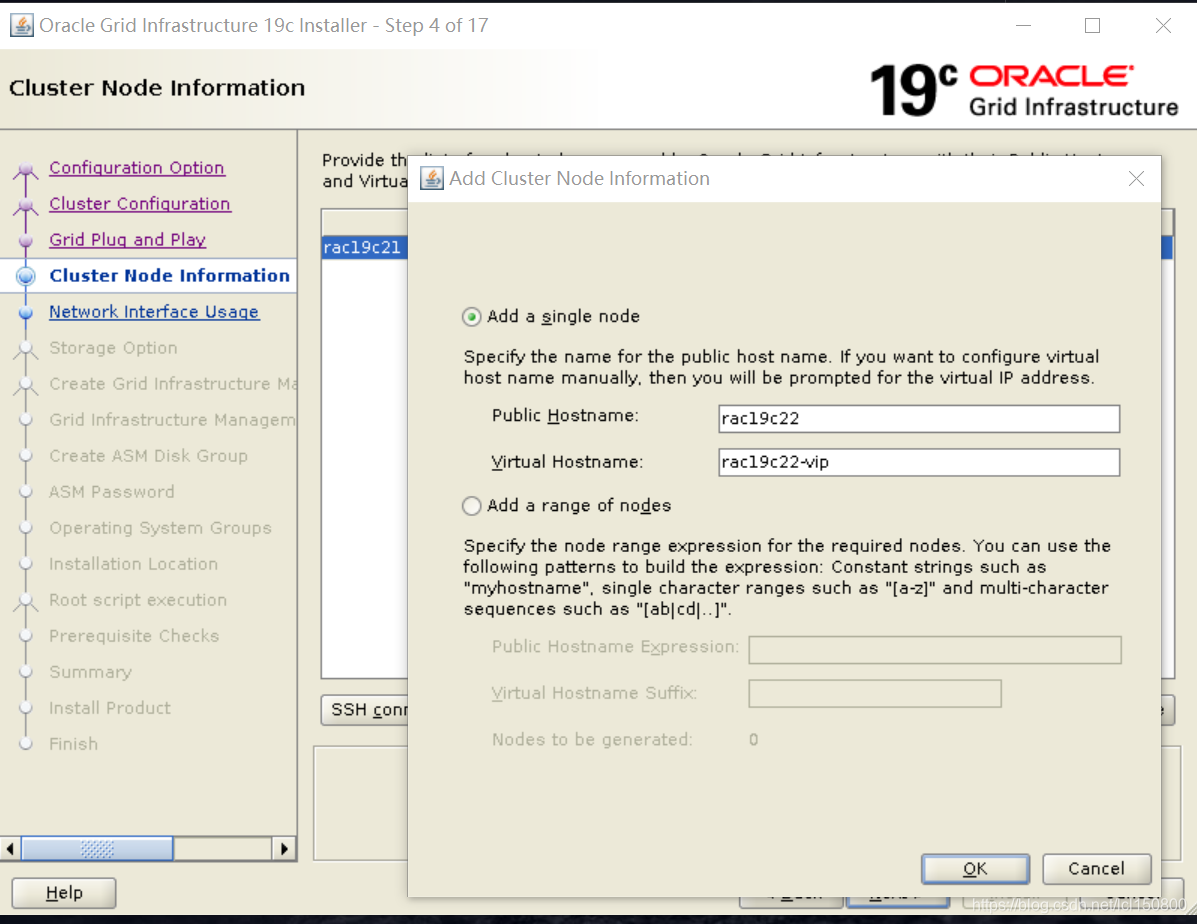Click the installer window title bar icon
The height and width of the screenshot is (924, 1197).
coord(21,25)
